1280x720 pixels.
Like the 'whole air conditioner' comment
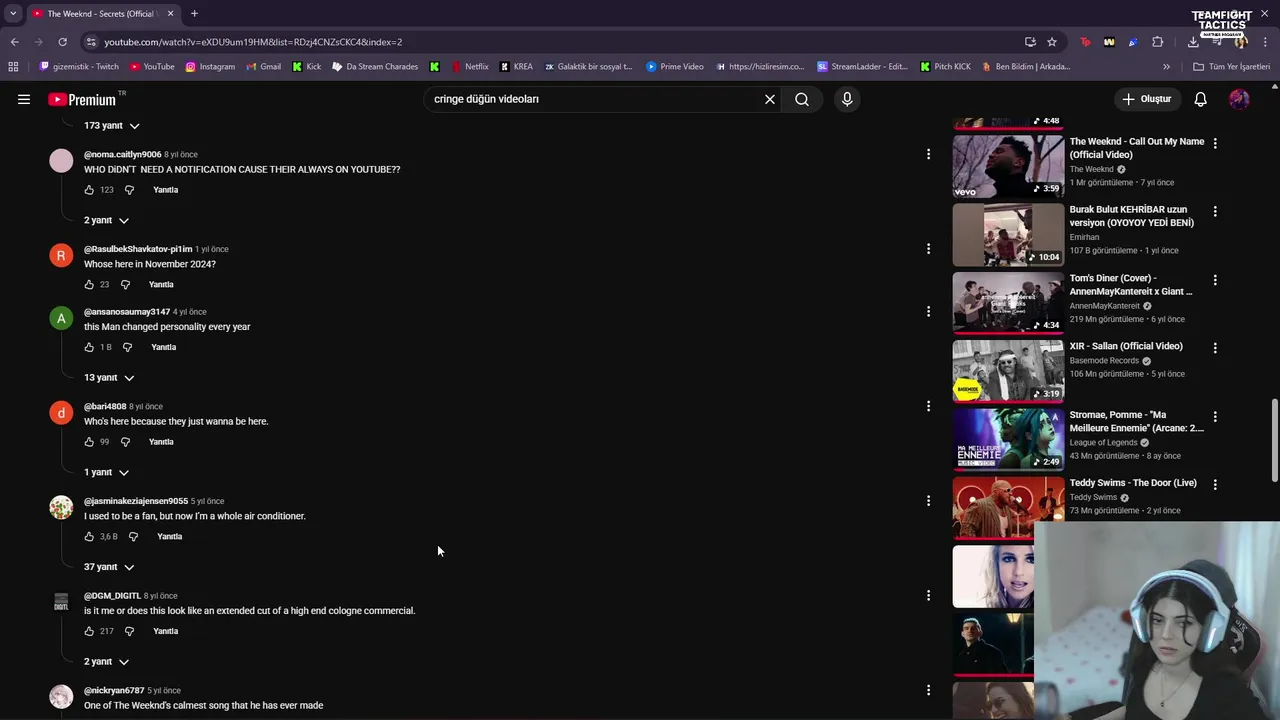tap(89, 537)
